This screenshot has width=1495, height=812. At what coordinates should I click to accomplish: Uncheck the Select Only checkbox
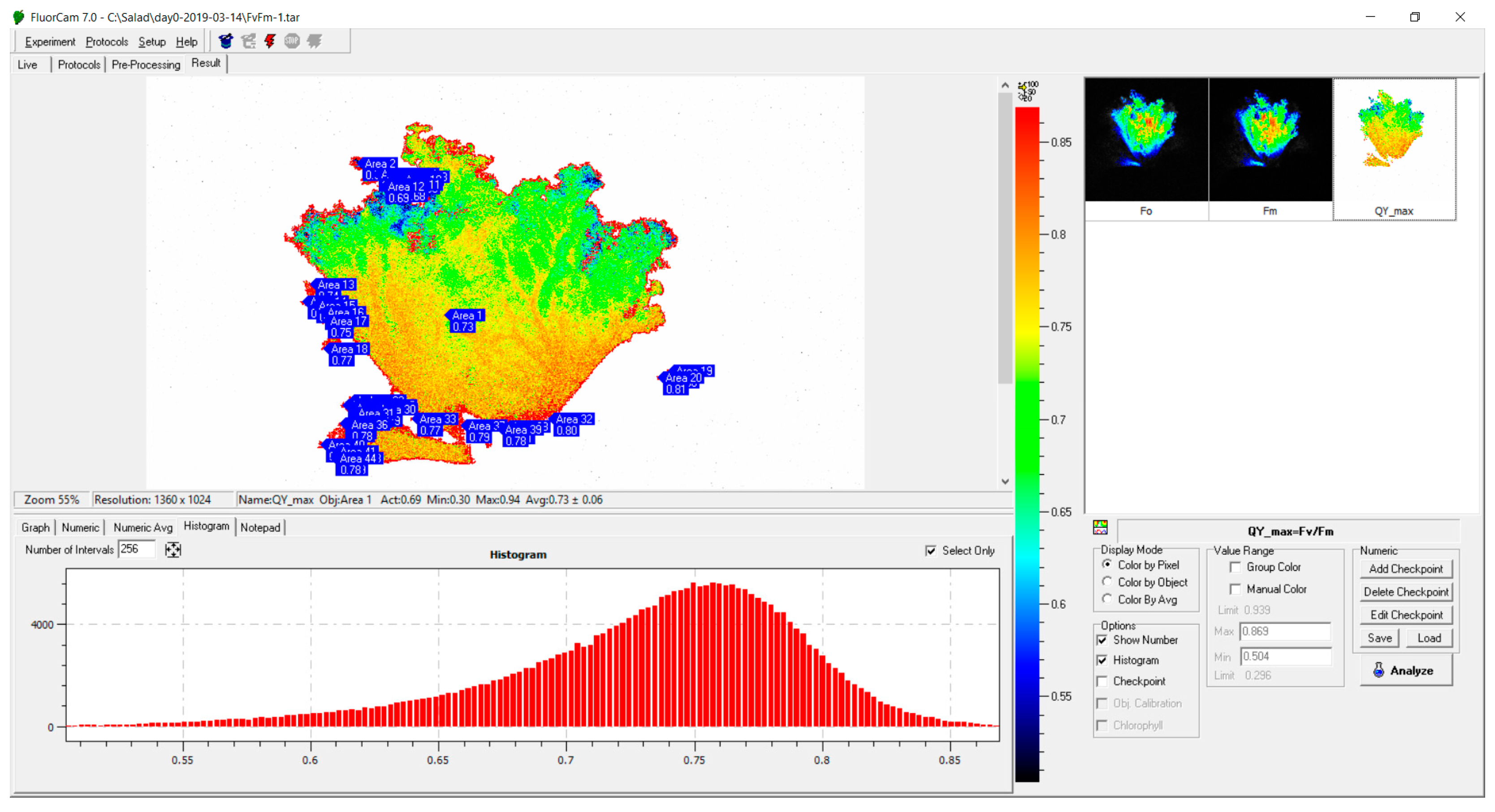coord(930,550)
